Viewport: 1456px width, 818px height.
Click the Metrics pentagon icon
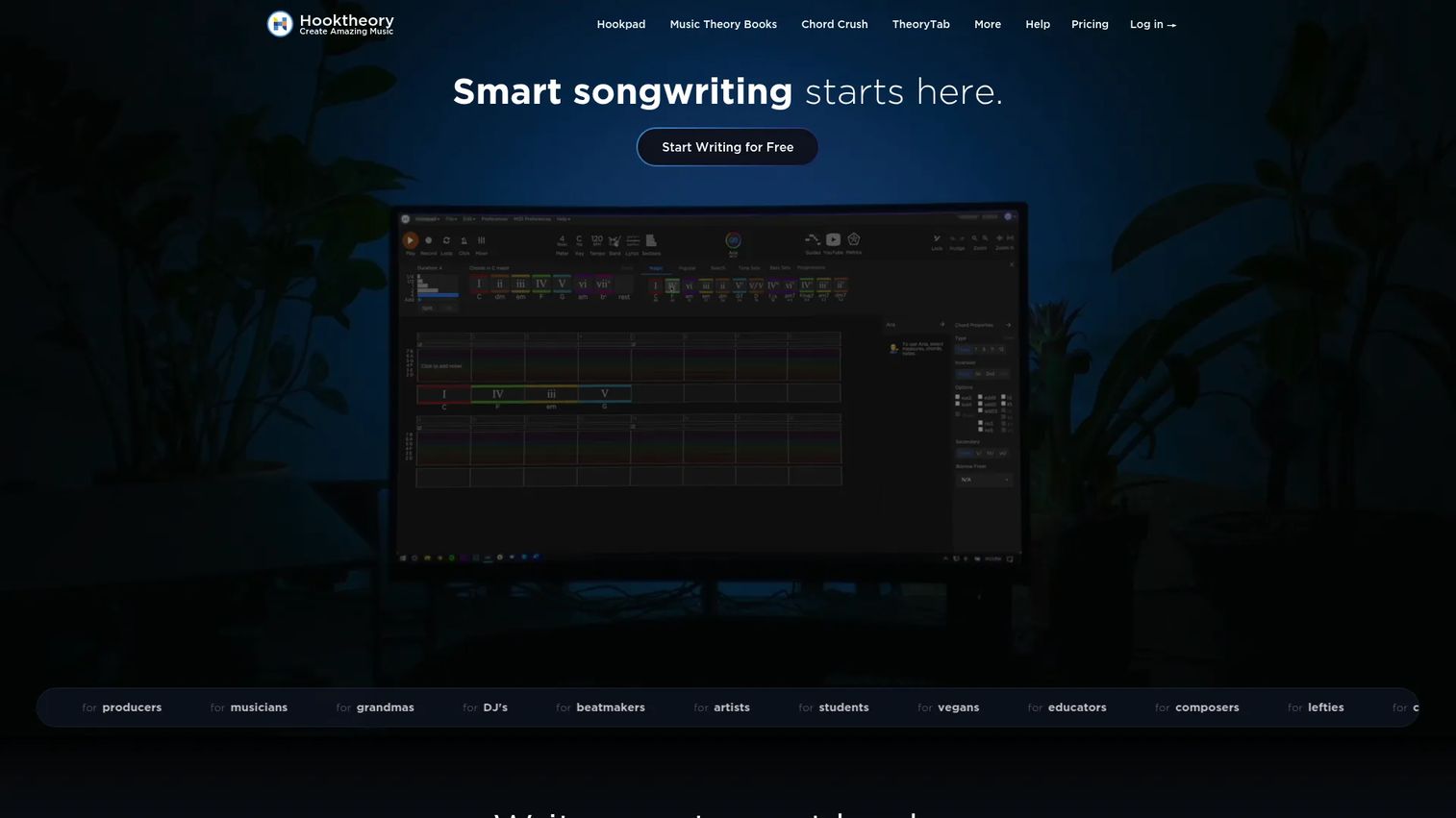pyautogui.click(x=854, y=239)
